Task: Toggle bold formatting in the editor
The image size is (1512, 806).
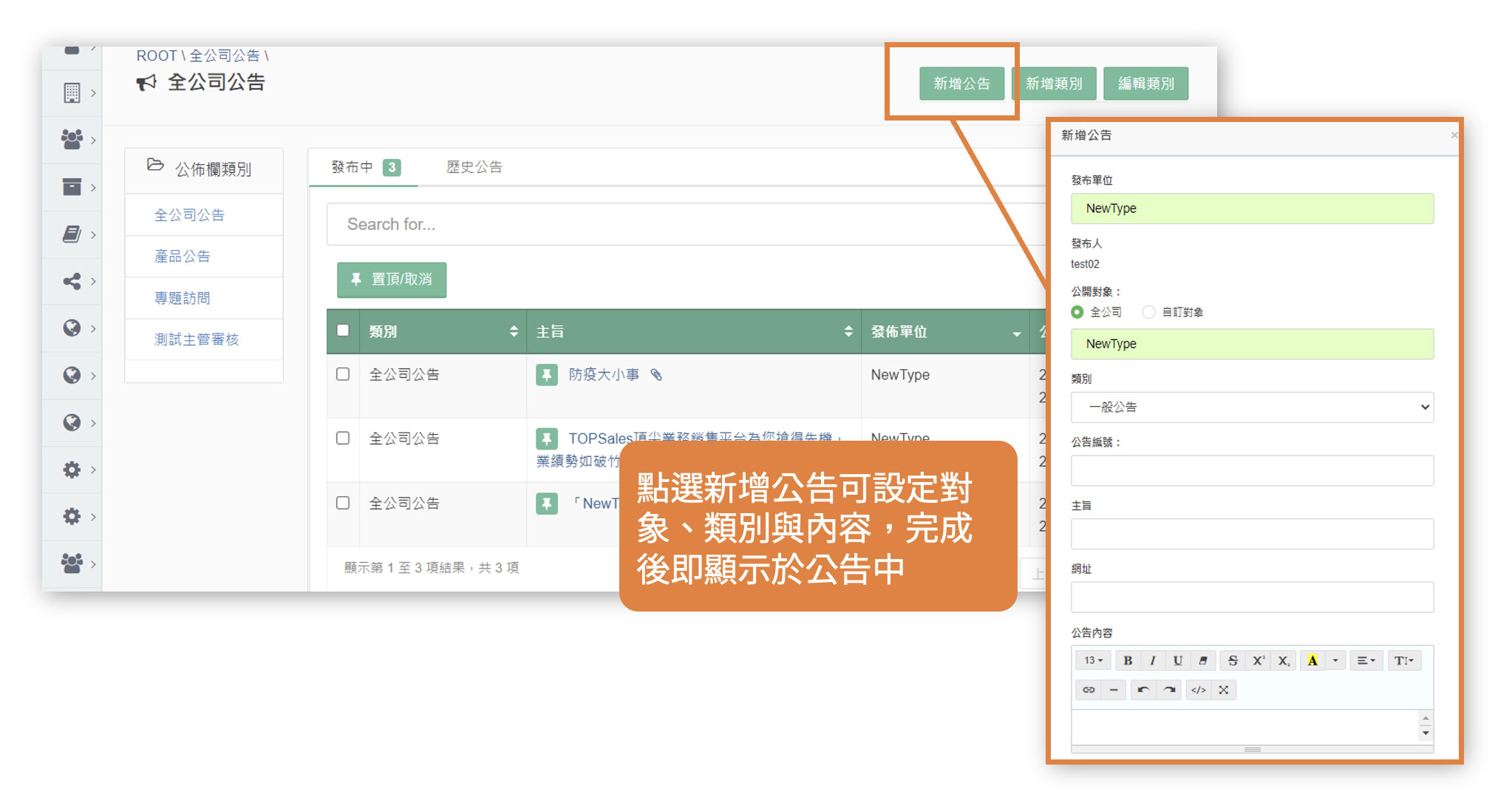Action: [x=1128, y=660]
